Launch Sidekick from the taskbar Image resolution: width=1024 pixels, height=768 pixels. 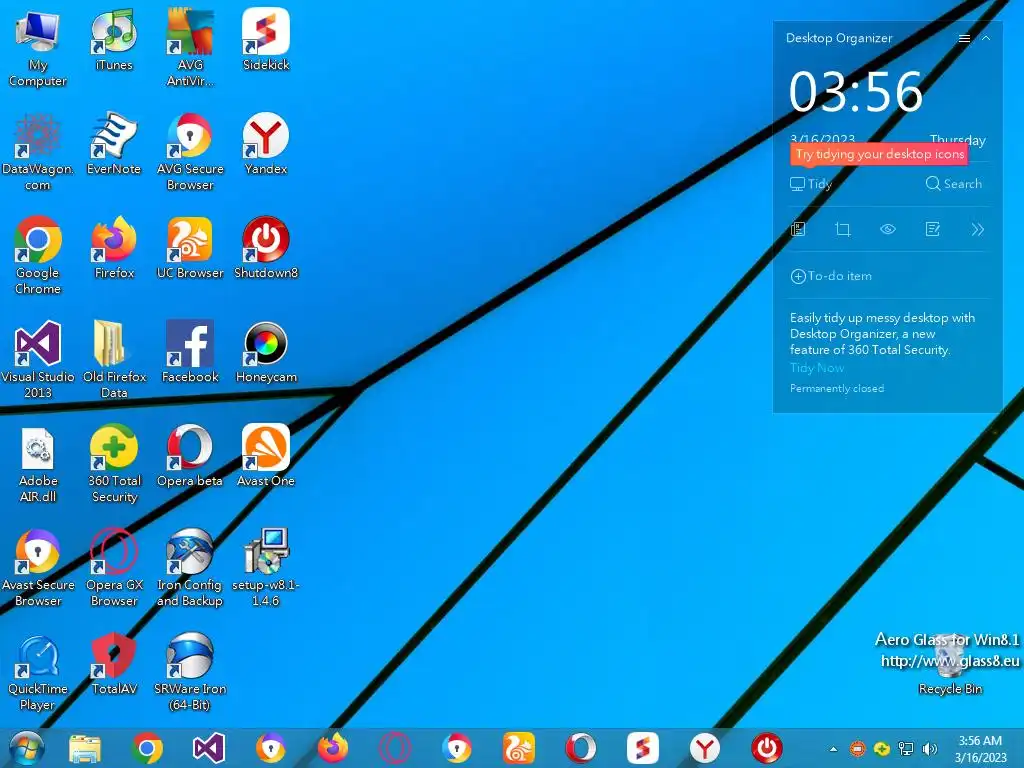[643, 748]
